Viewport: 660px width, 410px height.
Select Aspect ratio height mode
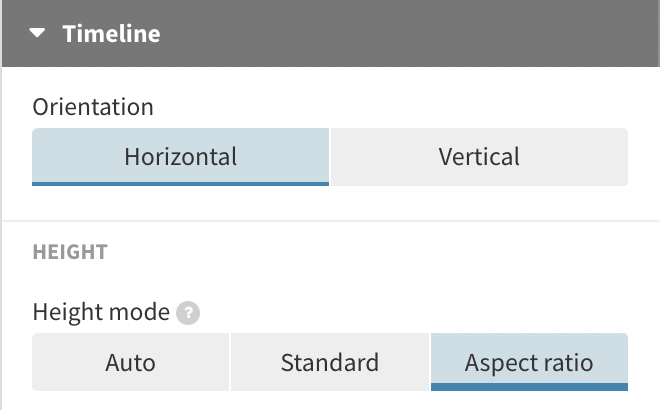click(x=529, y=362)
